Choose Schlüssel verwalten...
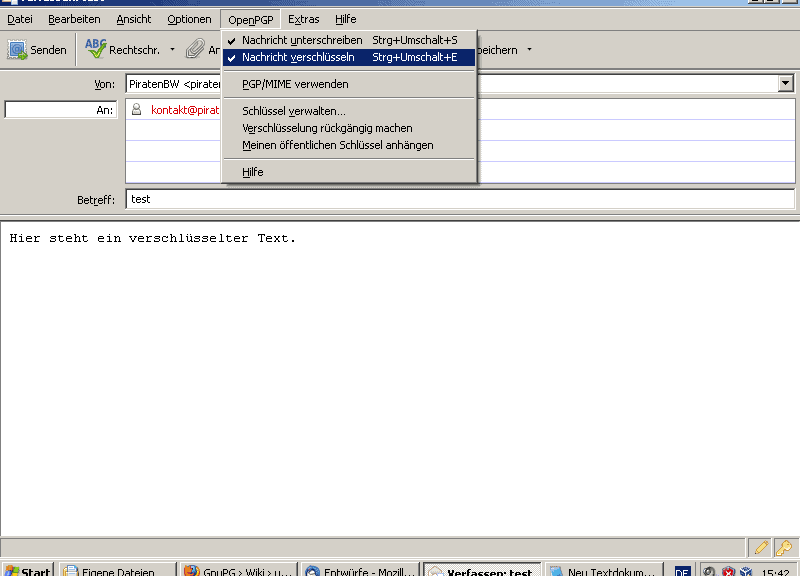Image resolution: width=800 pixels, height=576 pixels. (x=349, y=111)
